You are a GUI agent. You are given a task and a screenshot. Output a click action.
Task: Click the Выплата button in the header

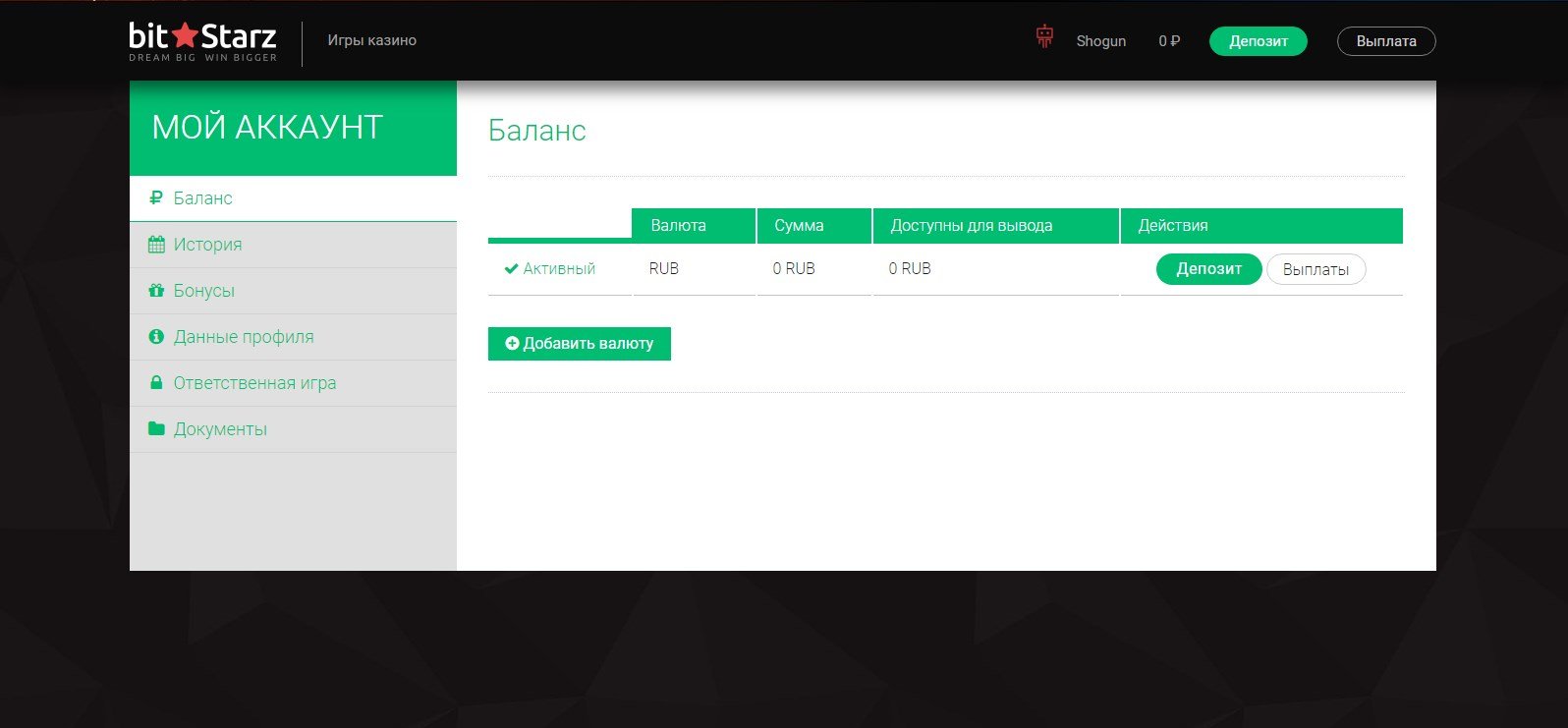pos(1386,41)
